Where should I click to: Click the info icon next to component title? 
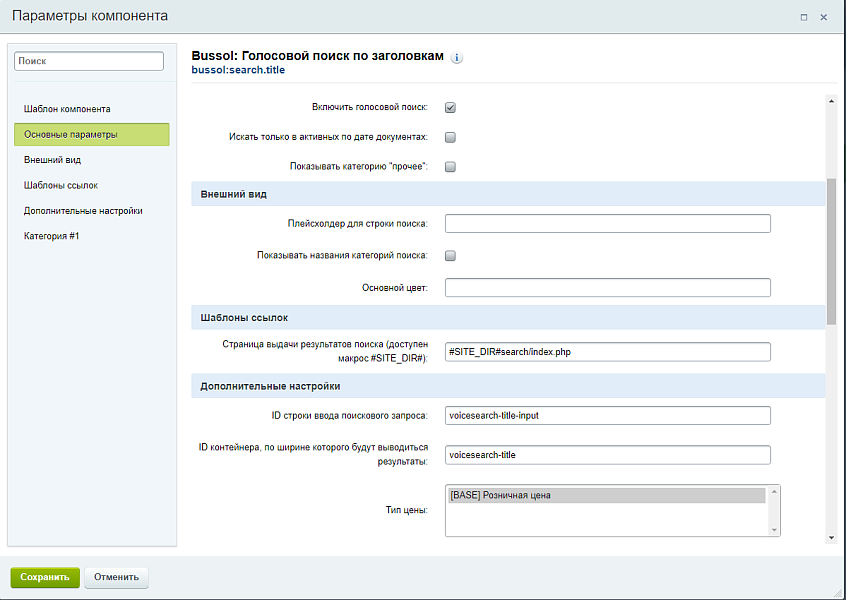[457, 58]
